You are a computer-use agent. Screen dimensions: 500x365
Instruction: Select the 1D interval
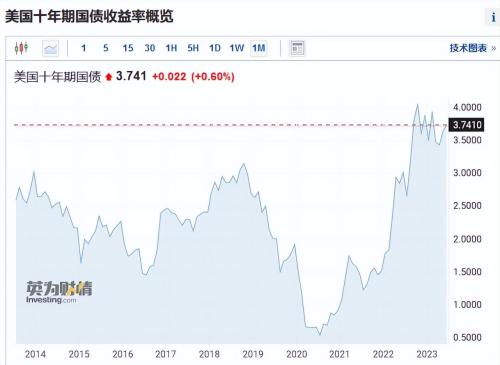coord(215,48)
